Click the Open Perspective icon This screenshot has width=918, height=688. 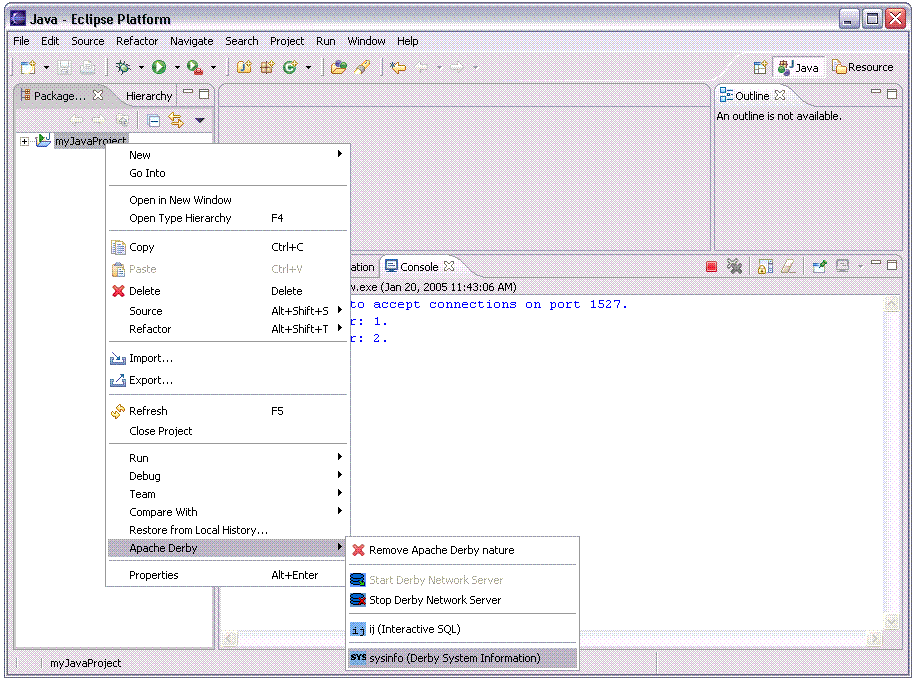(760, 67)
